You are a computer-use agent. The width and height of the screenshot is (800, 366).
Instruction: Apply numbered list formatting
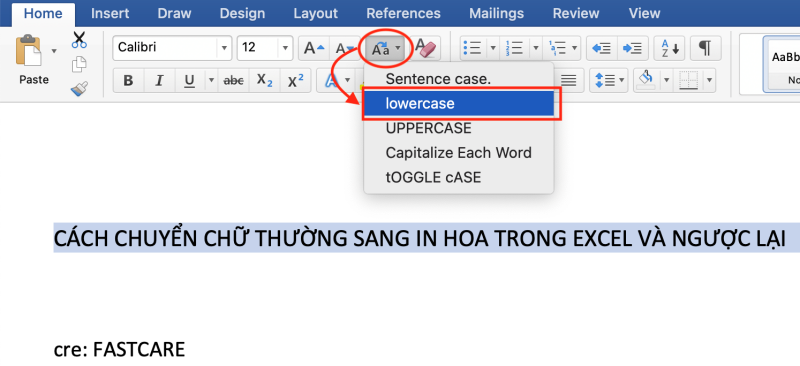[x=514, y=48]
